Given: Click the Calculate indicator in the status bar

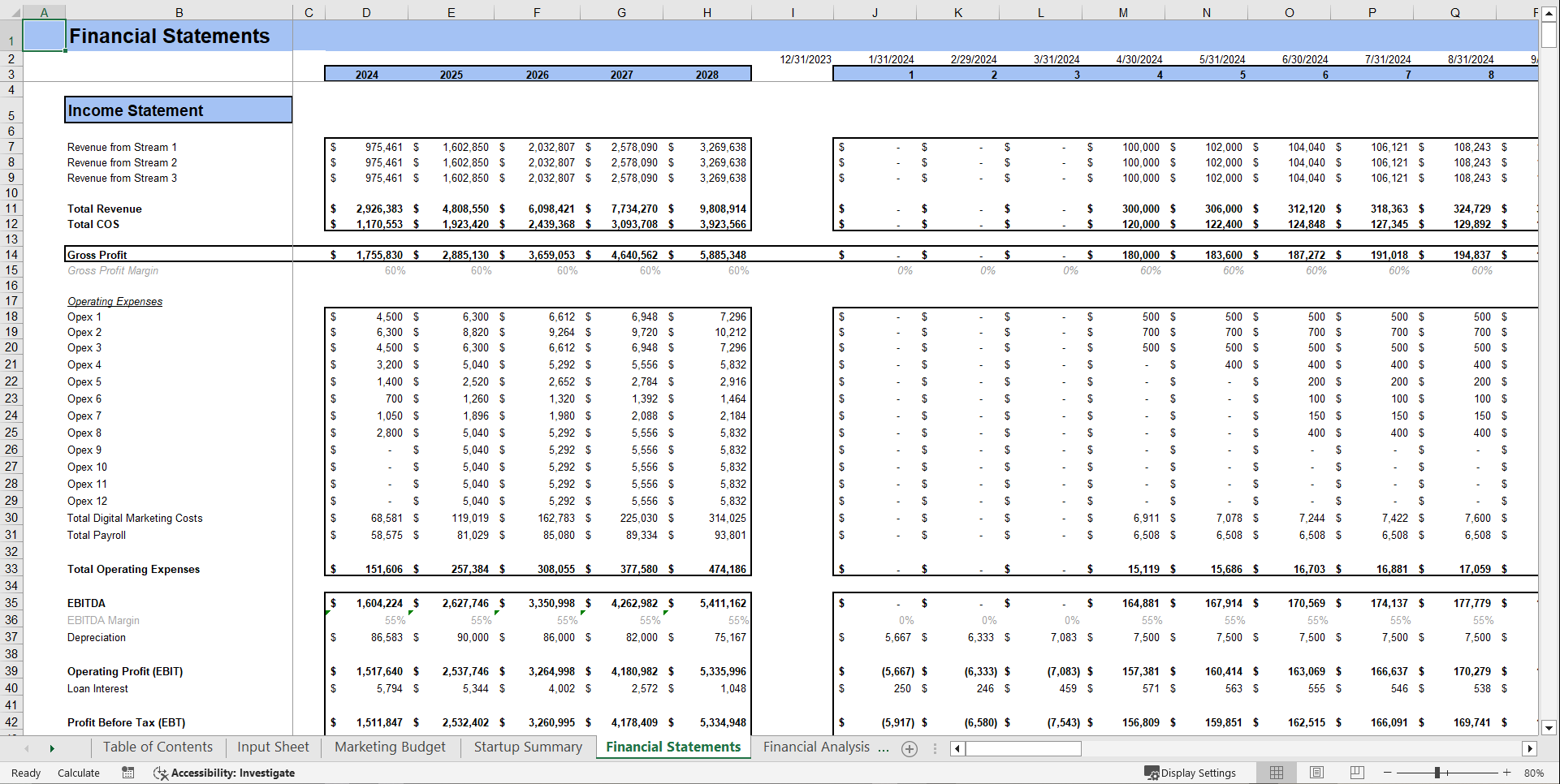Looking at the screenshot, I should [78, 773].
